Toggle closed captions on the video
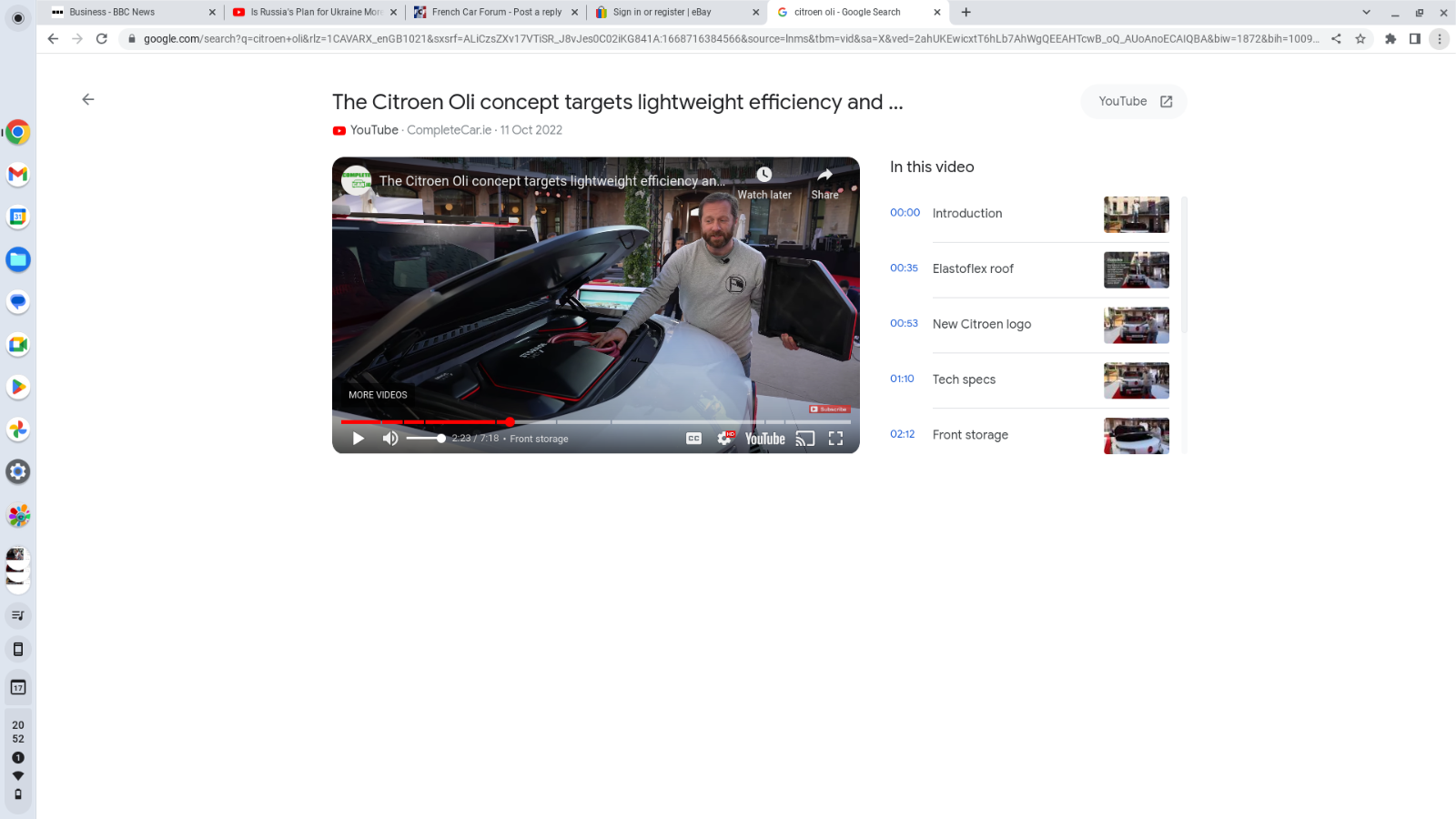The width and height of the screenshot is (1456, 819). click(693, 439)
